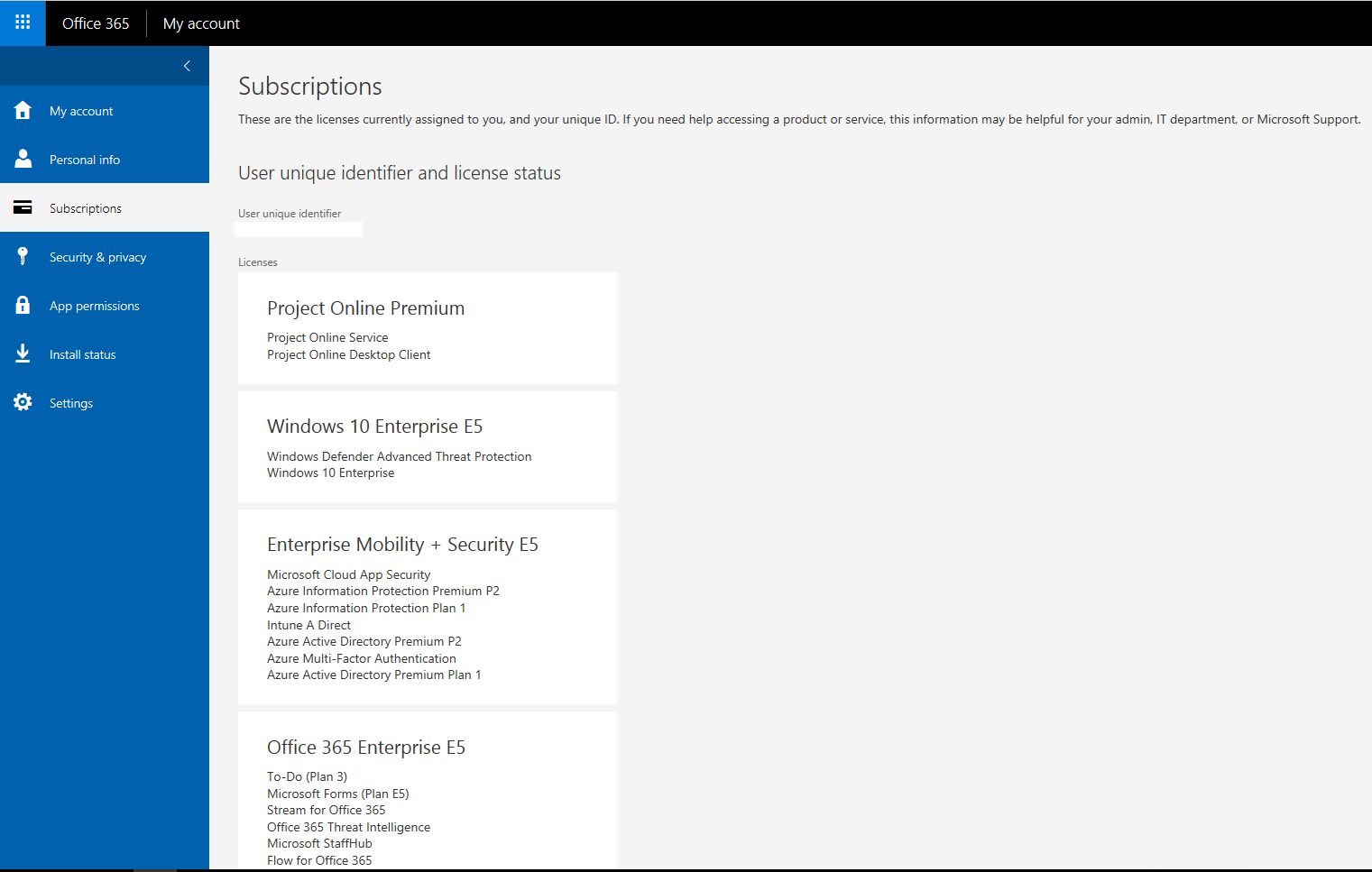Open the app launcher waffle icon
This screenshot has width=1372, height=872.
pos(23,23)
